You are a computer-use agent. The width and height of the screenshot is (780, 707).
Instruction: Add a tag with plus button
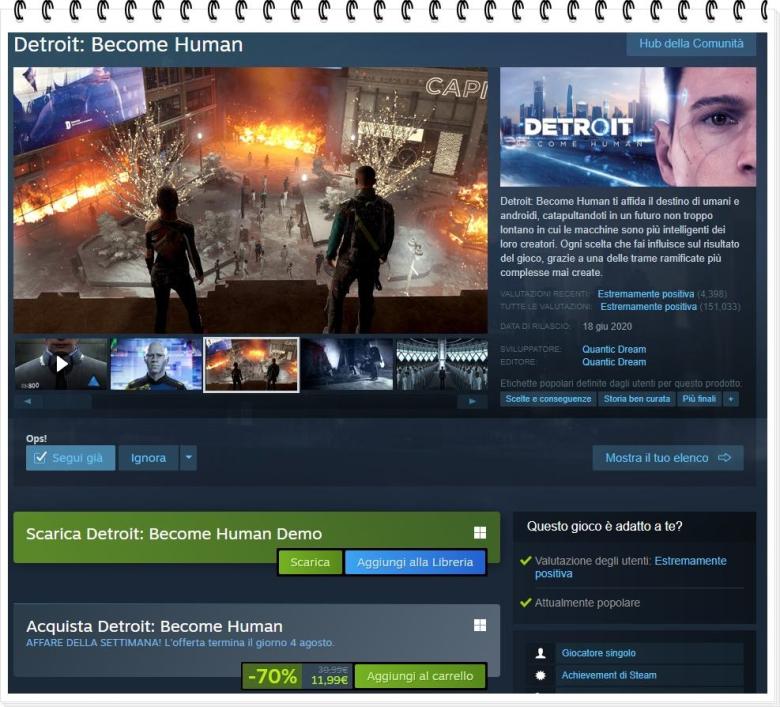pos(731,399)
